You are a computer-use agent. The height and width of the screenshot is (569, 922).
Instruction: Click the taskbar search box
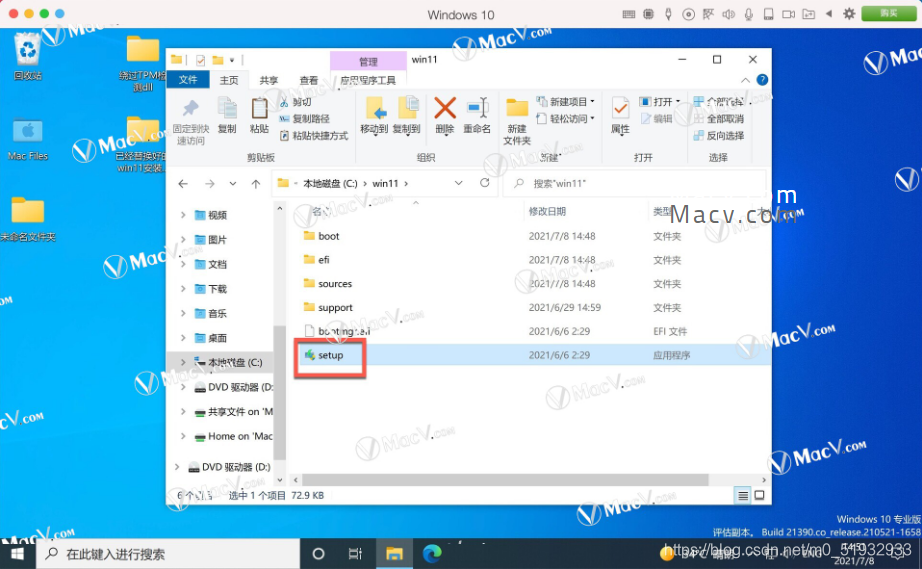pos(168,554)
